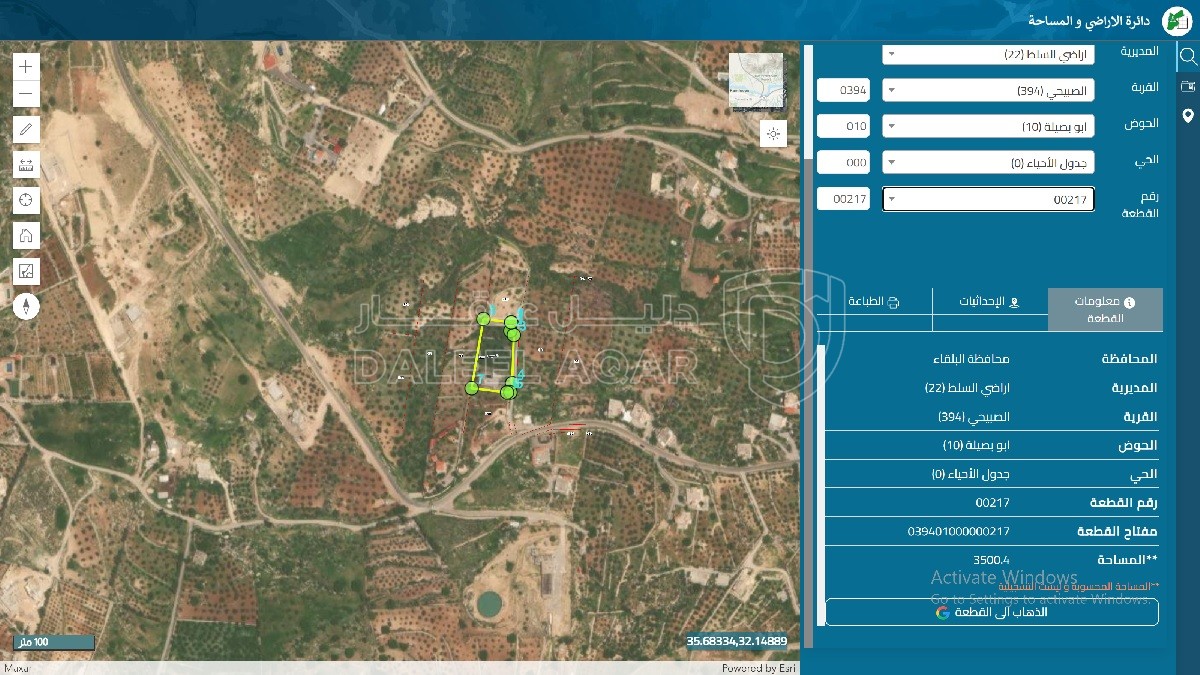This screenshot has height=675, width=1200.
Task: Click the find-my-location button beside minimap
Action: point(773,134)
